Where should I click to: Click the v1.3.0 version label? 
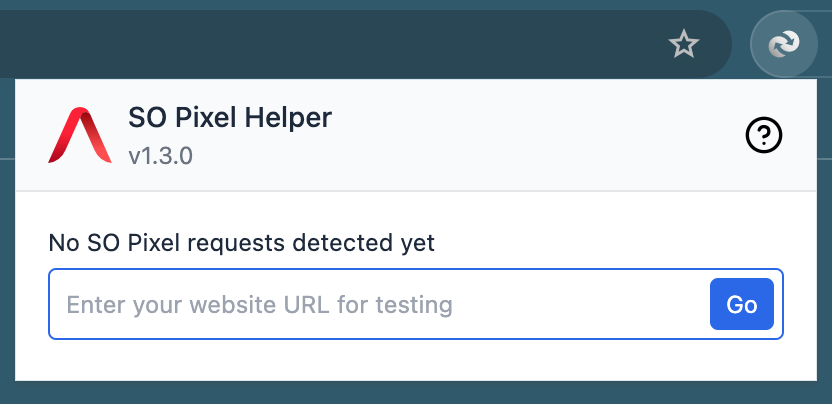[x=160, y=156]
